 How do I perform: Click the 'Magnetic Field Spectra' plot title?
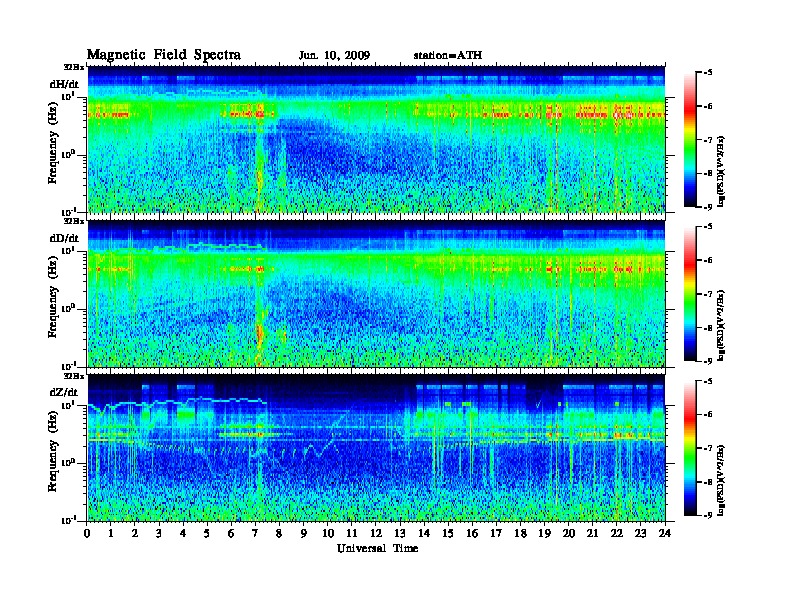164,55
